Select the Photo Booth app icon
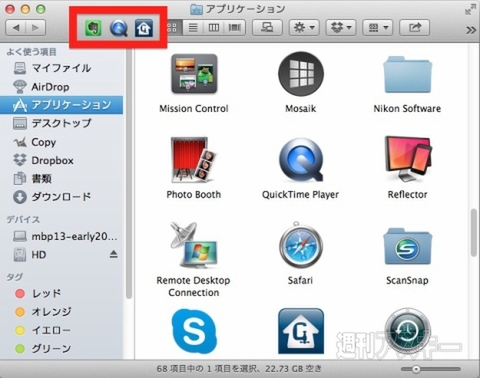 [194, 160]
